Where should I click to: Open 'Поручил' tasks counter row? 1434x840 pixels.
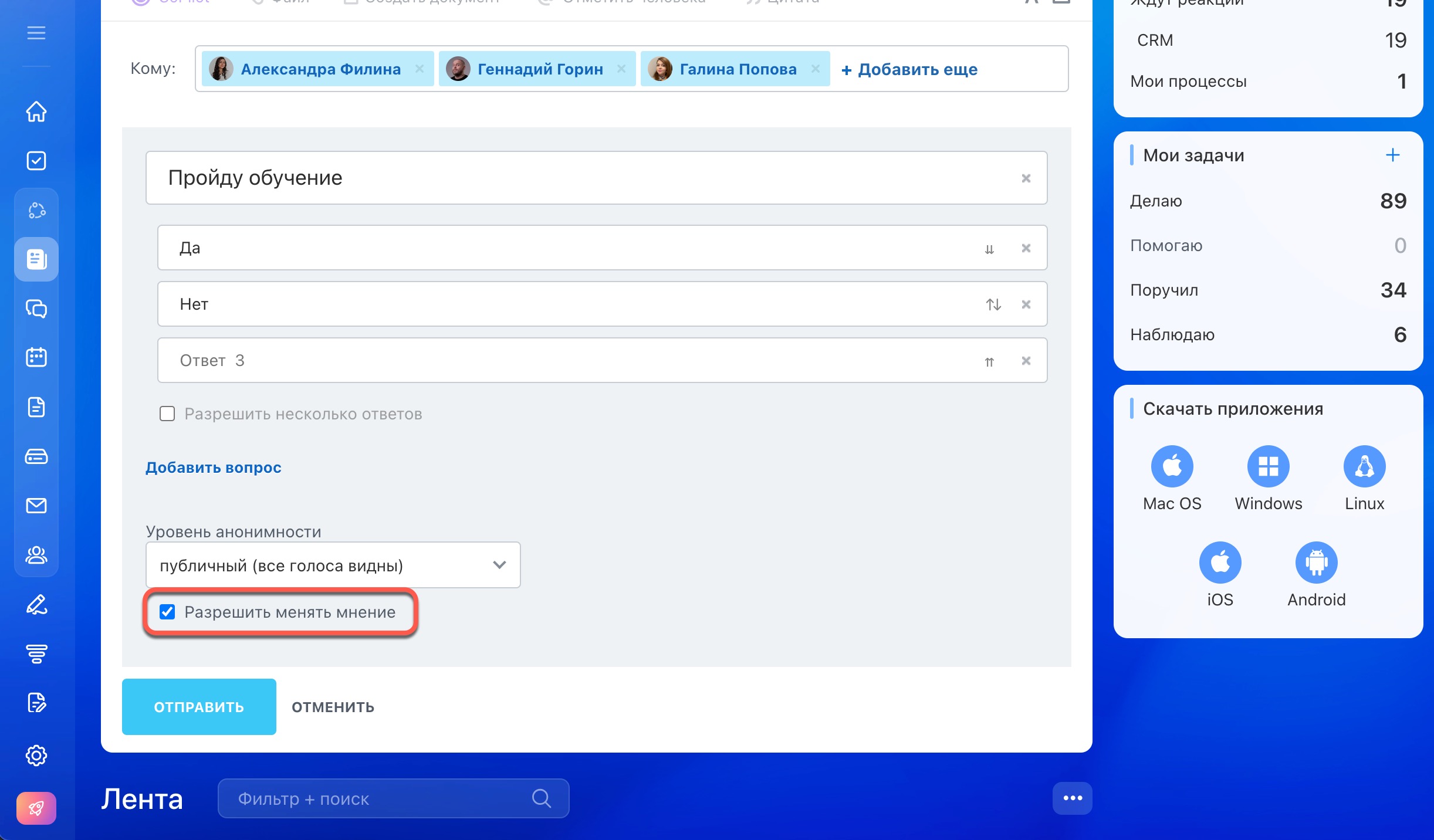pos(1269,290)
